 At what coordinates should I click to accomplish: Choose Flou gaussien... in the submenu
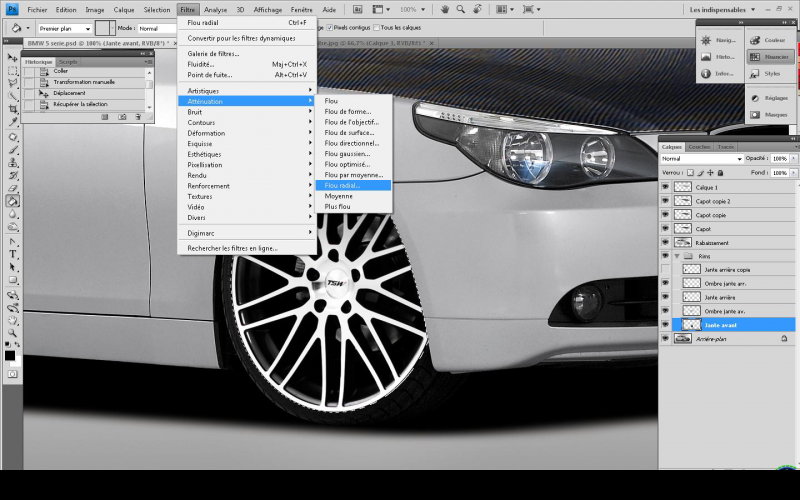tap(354, 154)
